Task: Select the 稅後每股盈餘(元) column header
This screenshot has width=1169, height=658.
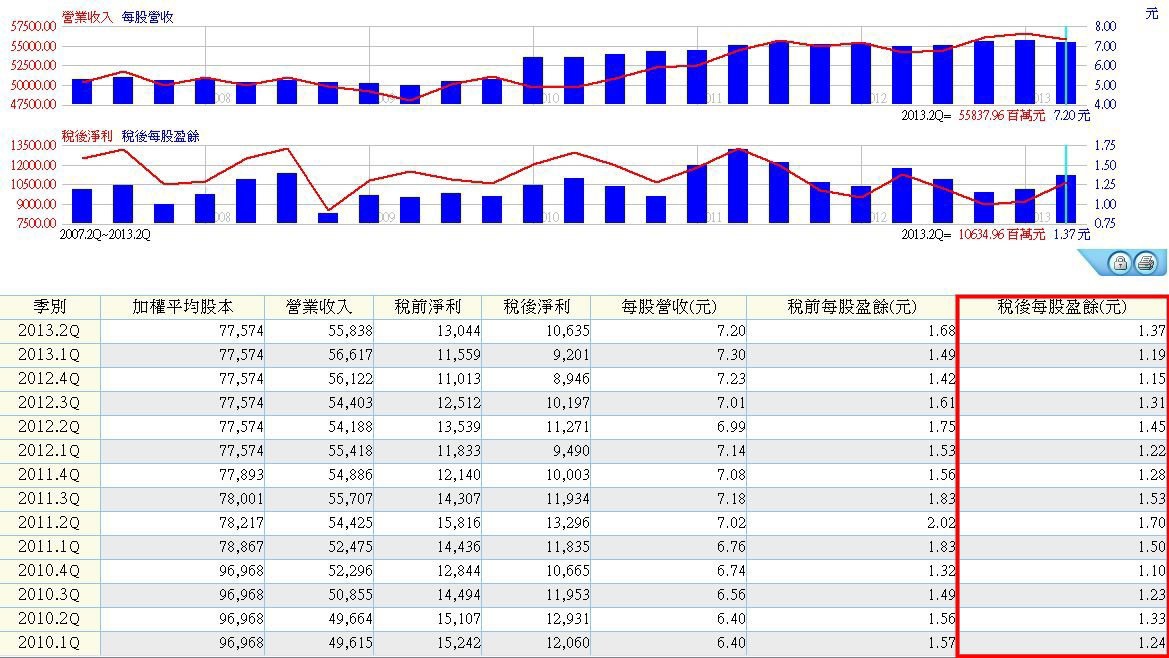Action: [x=1062, y=306]
